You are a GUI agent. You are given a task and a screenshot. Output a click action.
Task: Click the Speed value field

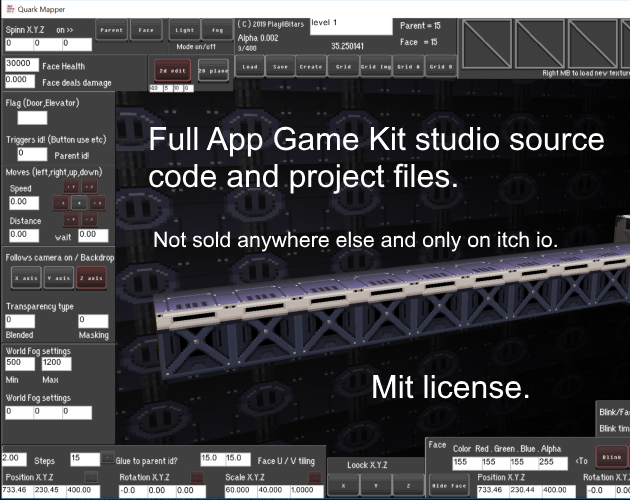24,203
